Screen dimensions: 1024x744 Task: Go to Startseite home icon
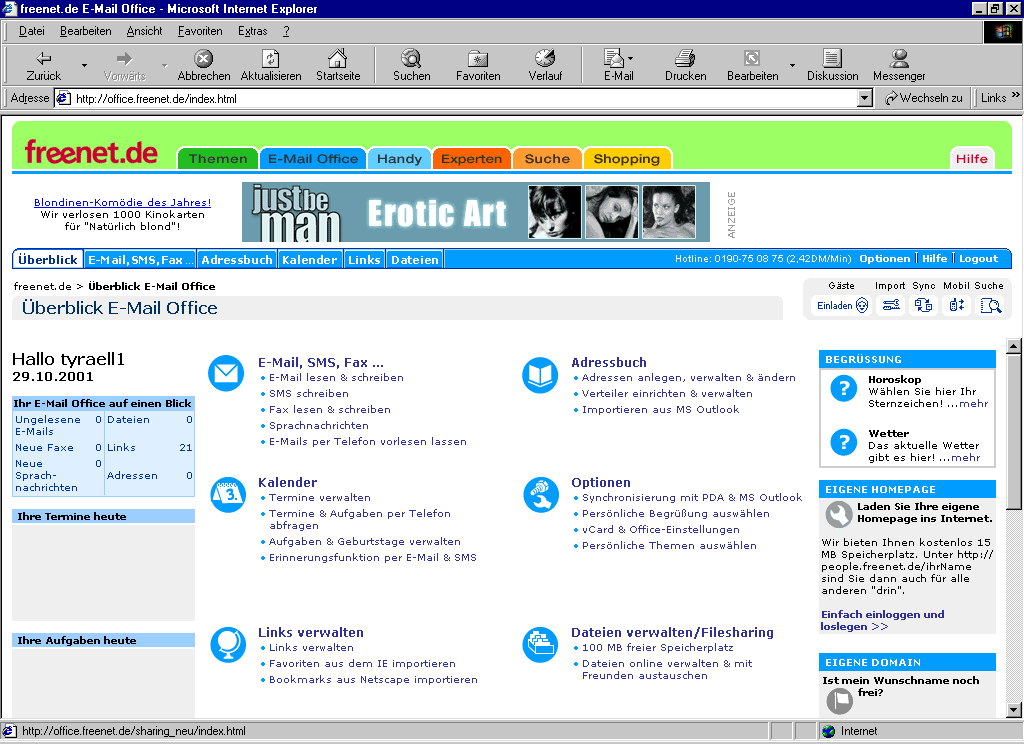(338, 59)
